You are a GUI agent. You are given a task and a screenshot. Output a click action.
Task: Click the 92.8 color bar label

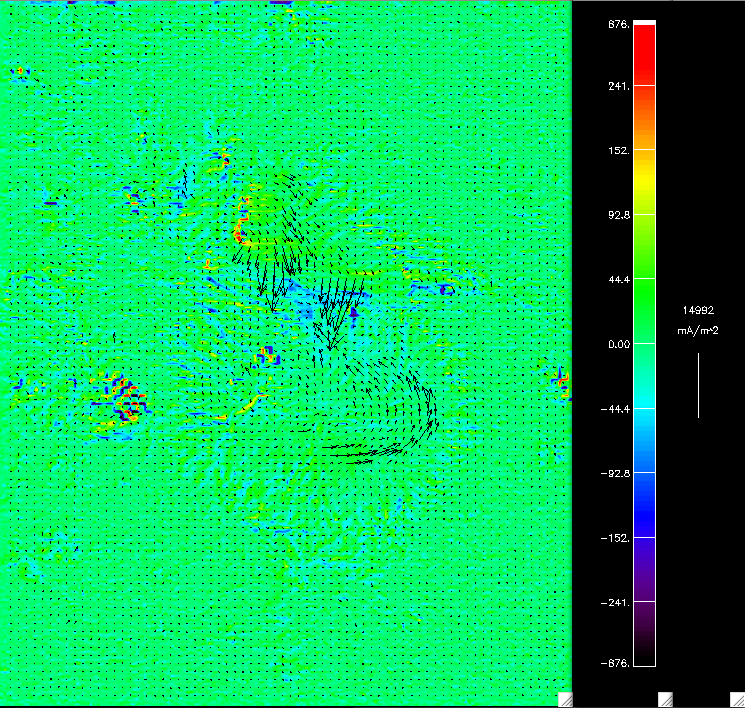(x=619, y=215)
